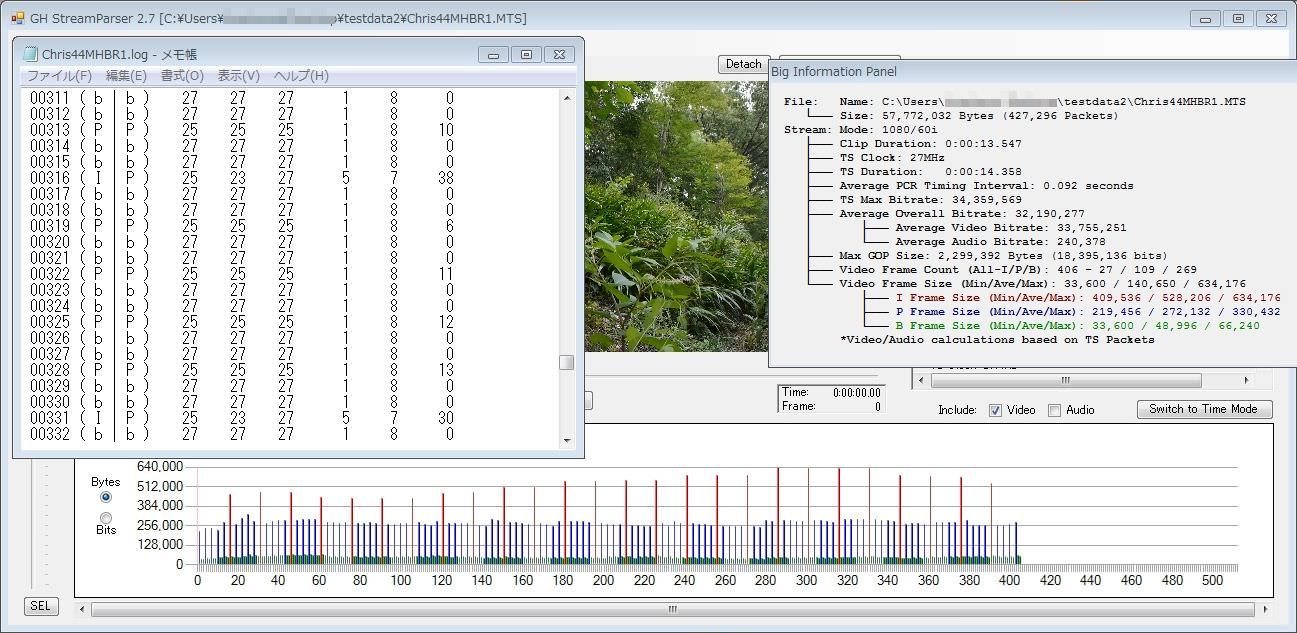The width and height of the screenshot is (1297, 633).
Task: Click the Notepad document icon in title bar
Action: 31,54
